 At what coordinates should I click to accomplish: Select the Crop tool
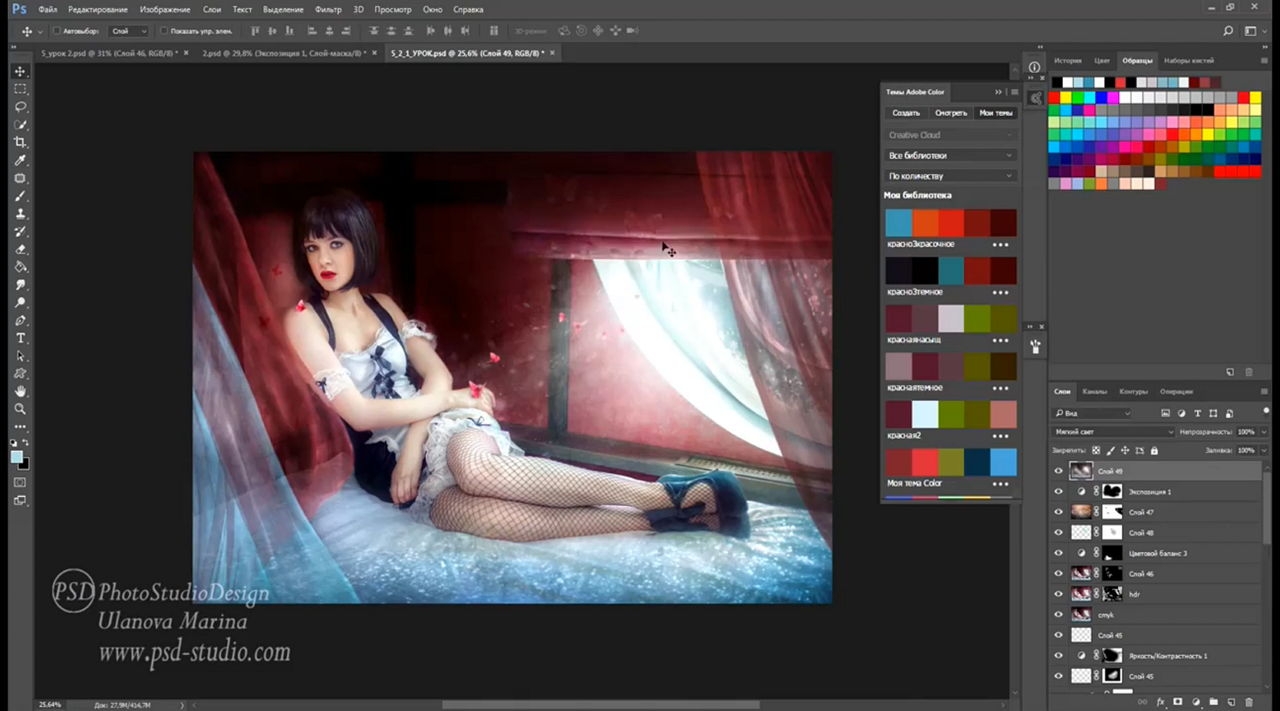tap(20, 142)
